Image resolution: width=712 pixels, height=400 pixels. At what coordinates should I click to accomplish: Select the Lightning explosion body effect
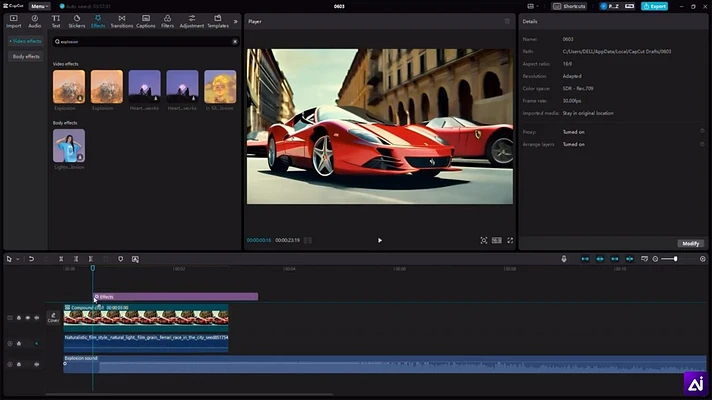coord(69,146)
